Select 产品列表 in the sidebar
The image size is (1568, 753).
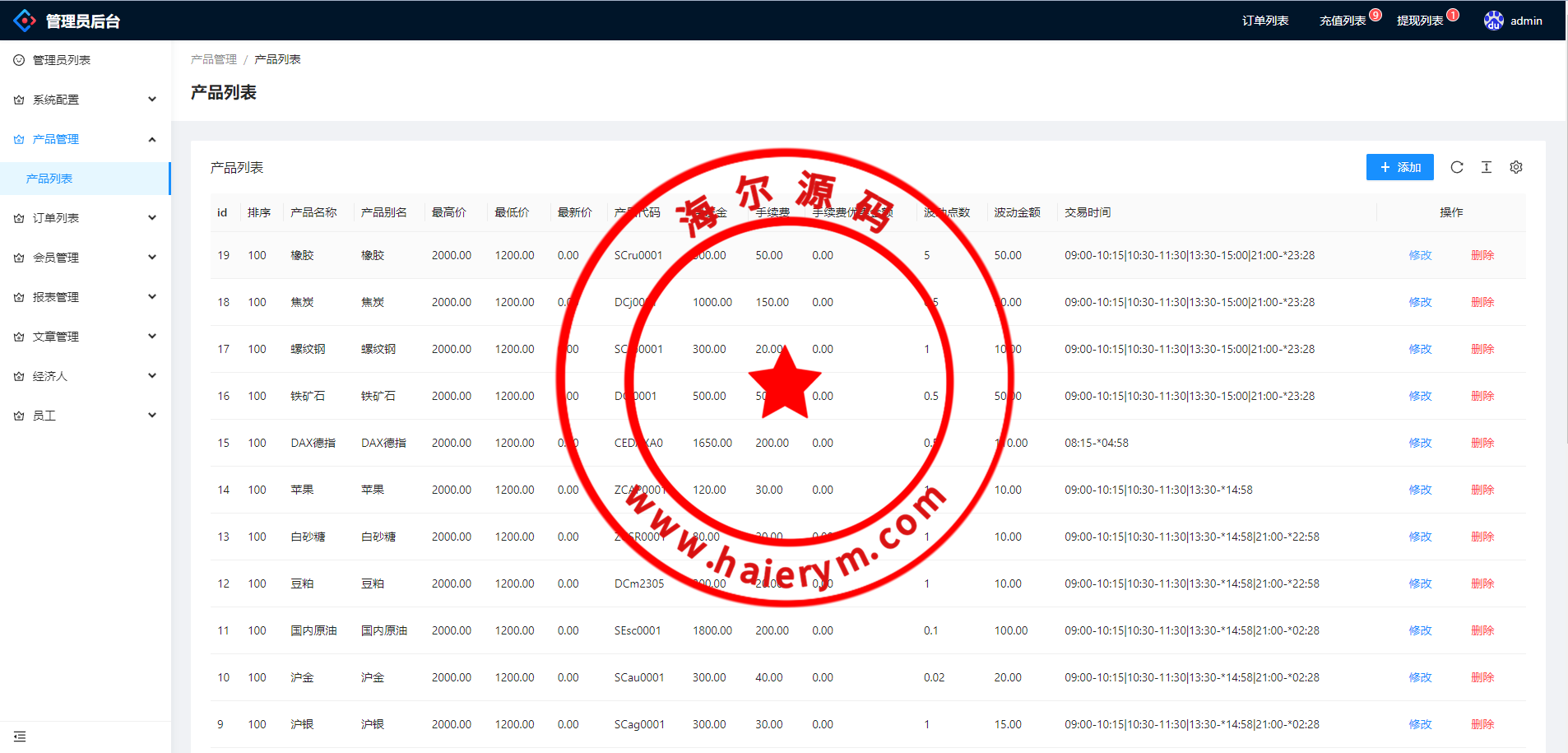coord(49,179)
